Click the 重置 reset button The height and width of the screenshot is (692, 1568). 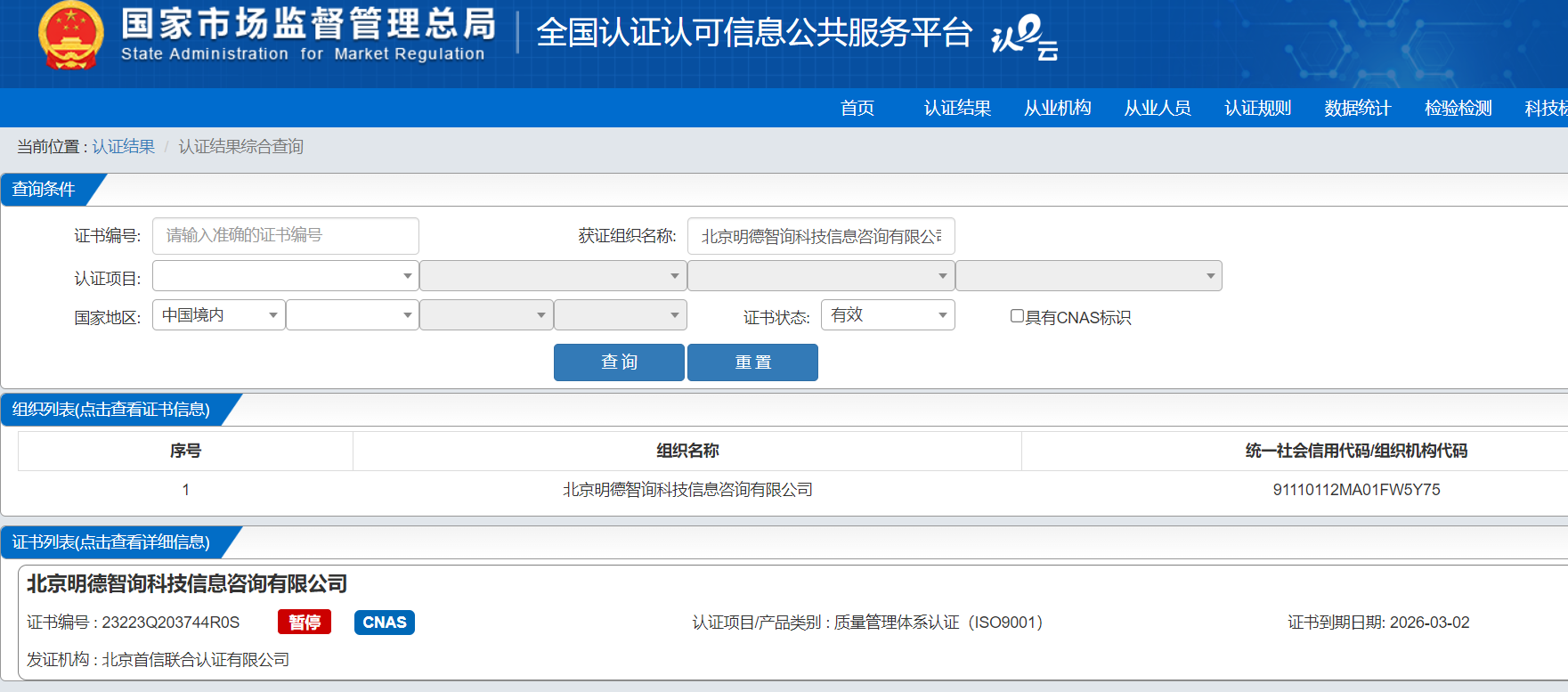(x=752, y=362)
